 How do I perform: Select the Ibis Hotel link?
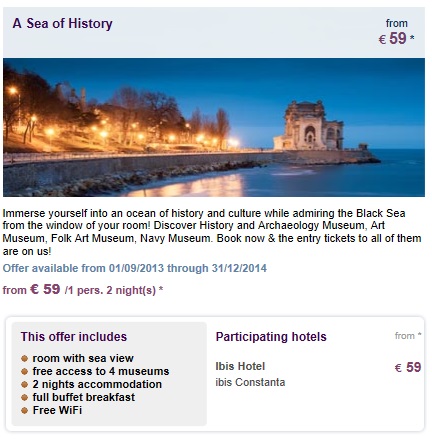point(240,366)
